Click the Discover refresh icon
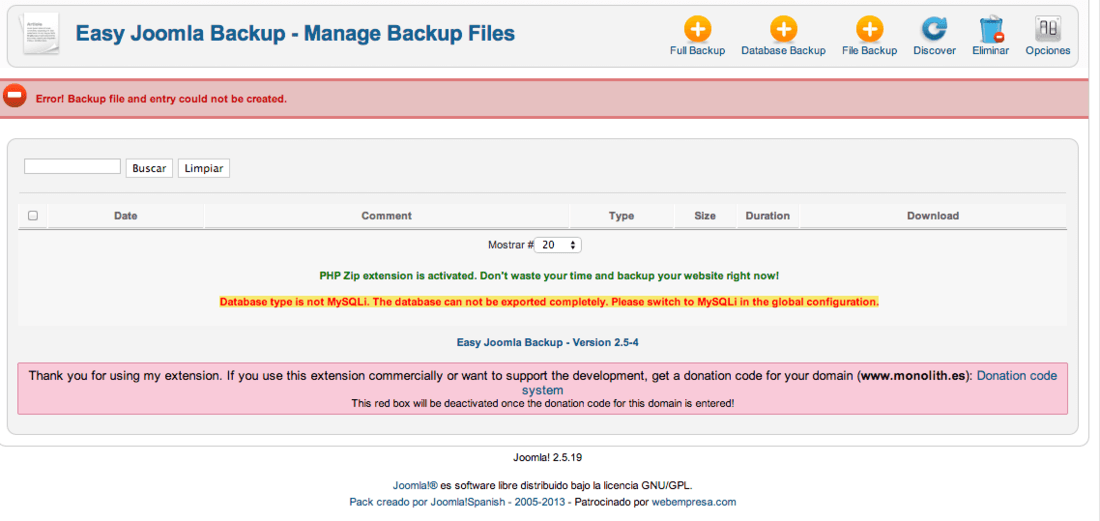This screenshot has height=521, width=1100. point(934,29)
